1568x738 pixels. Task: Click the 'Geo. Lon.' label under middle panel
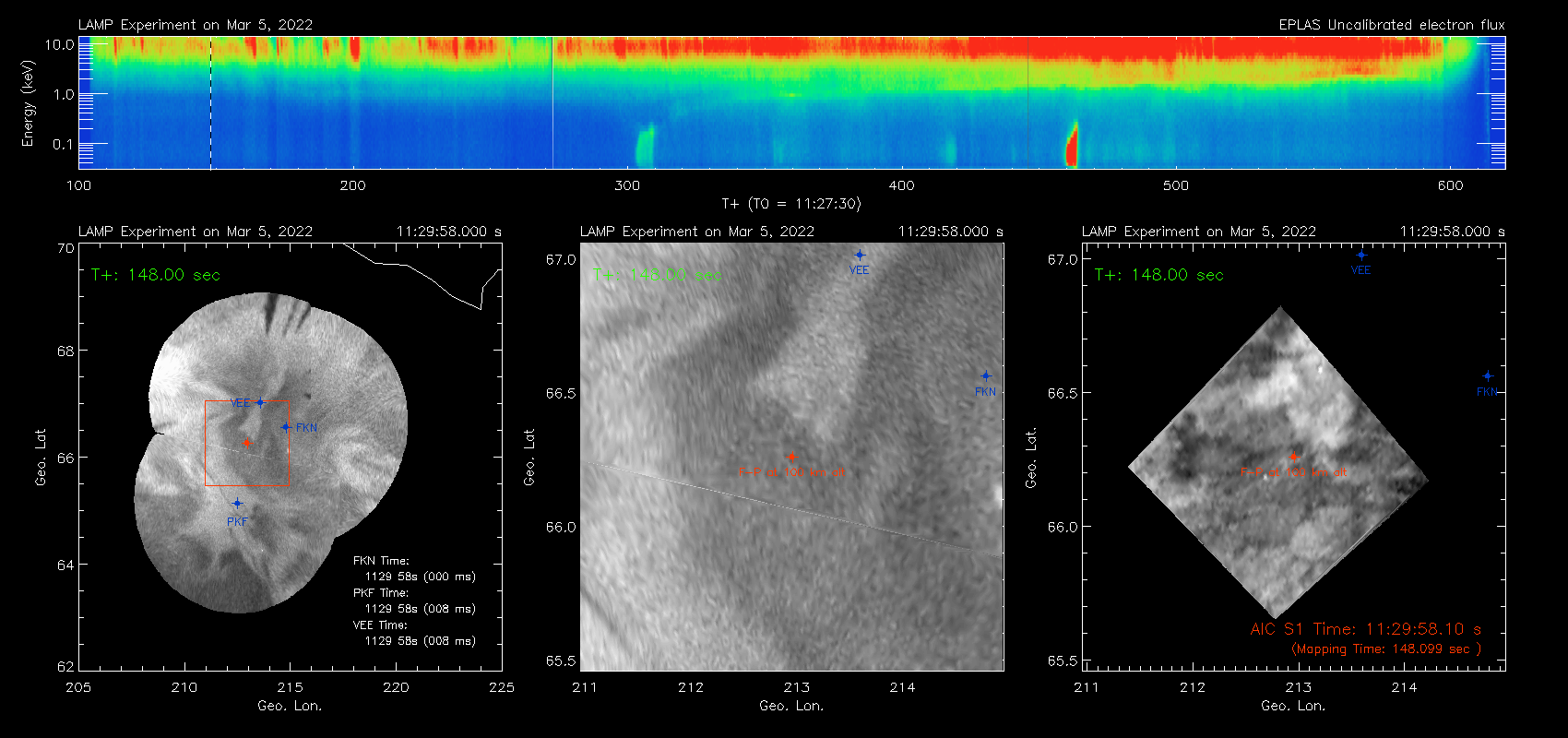(x=791, y=706)
